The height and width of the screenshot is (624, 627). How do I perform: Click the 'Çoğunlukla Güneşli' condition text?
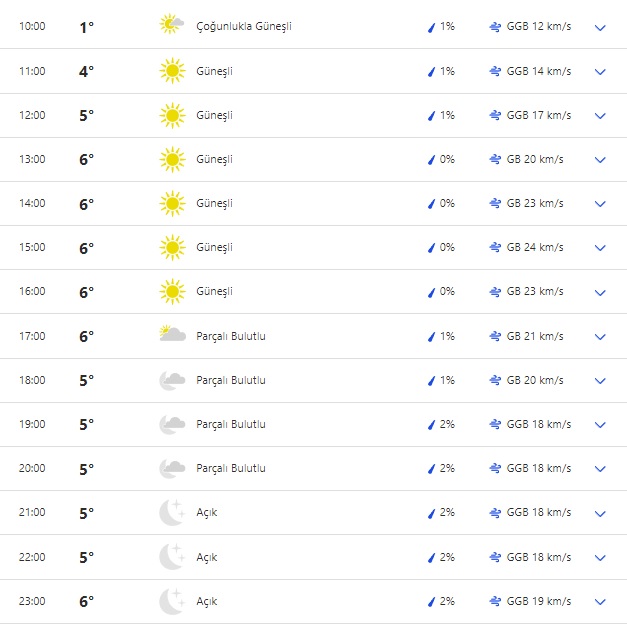click(244, 26)
